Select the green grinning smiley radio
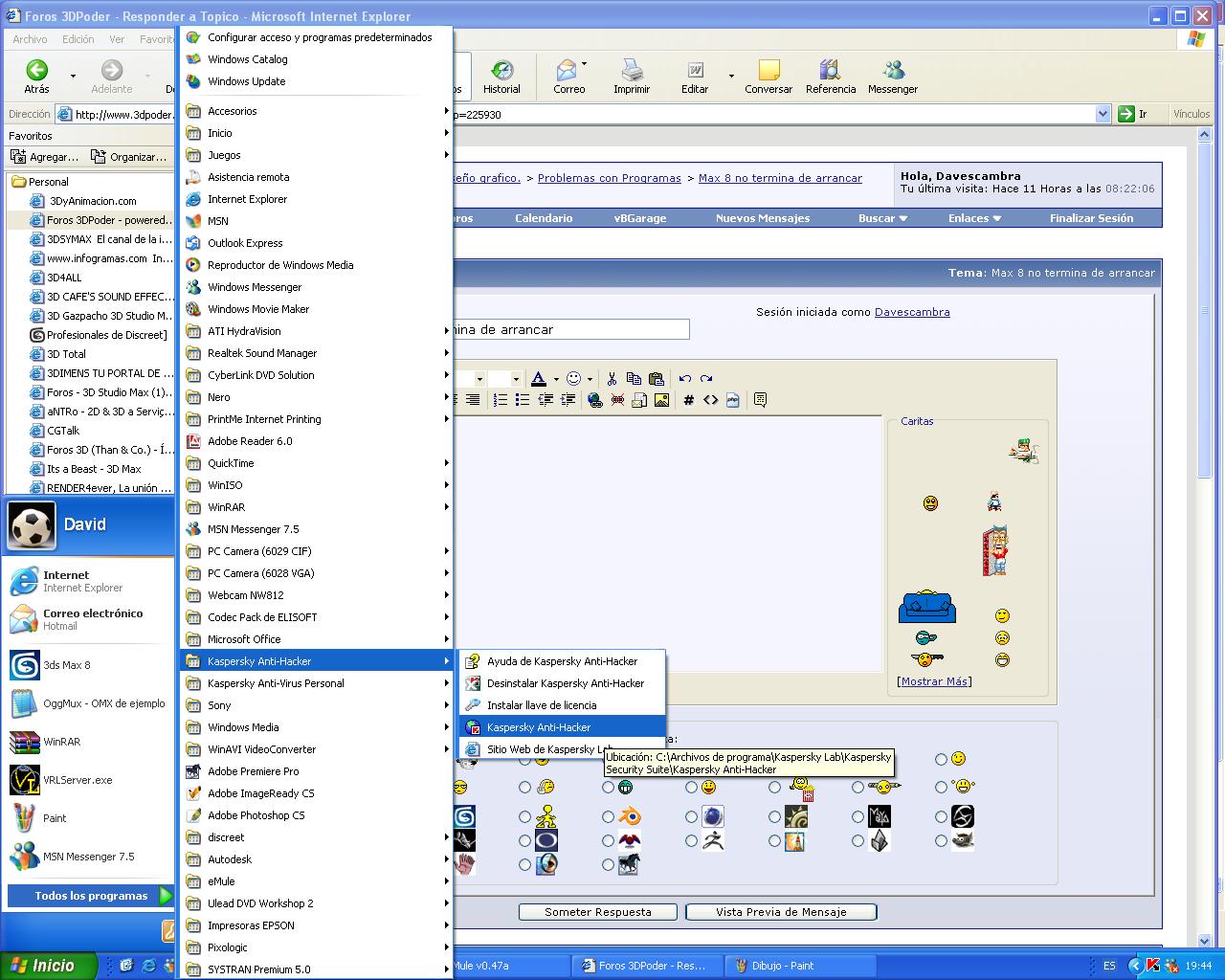 608,788
